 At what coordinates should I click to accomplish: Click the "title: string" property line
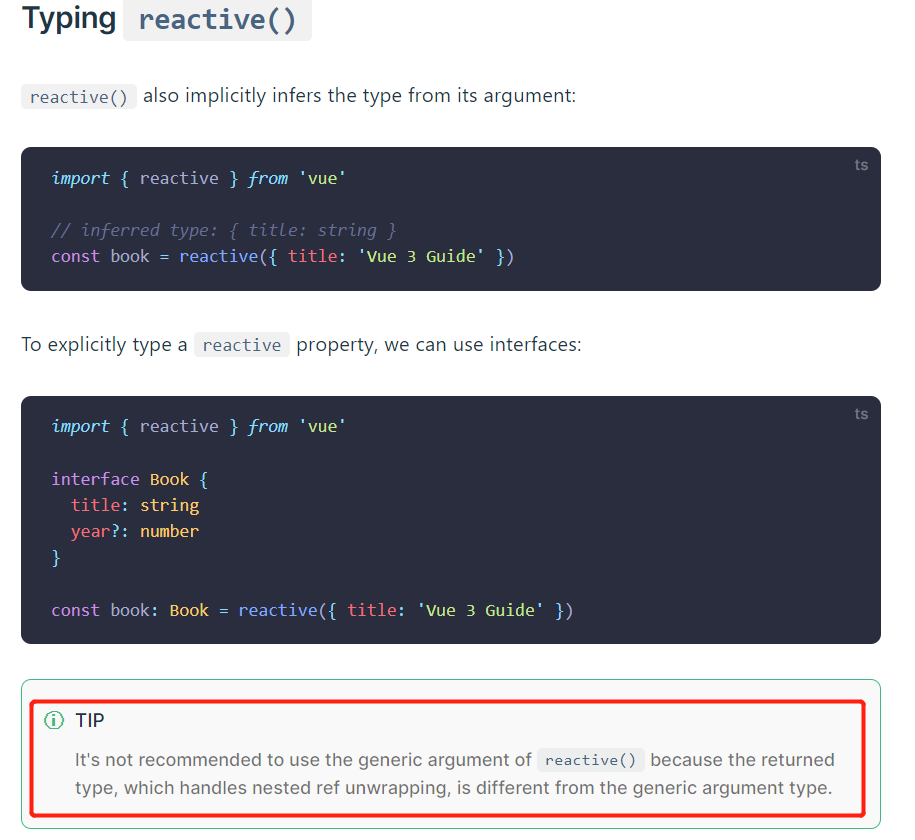click(135, 505)
